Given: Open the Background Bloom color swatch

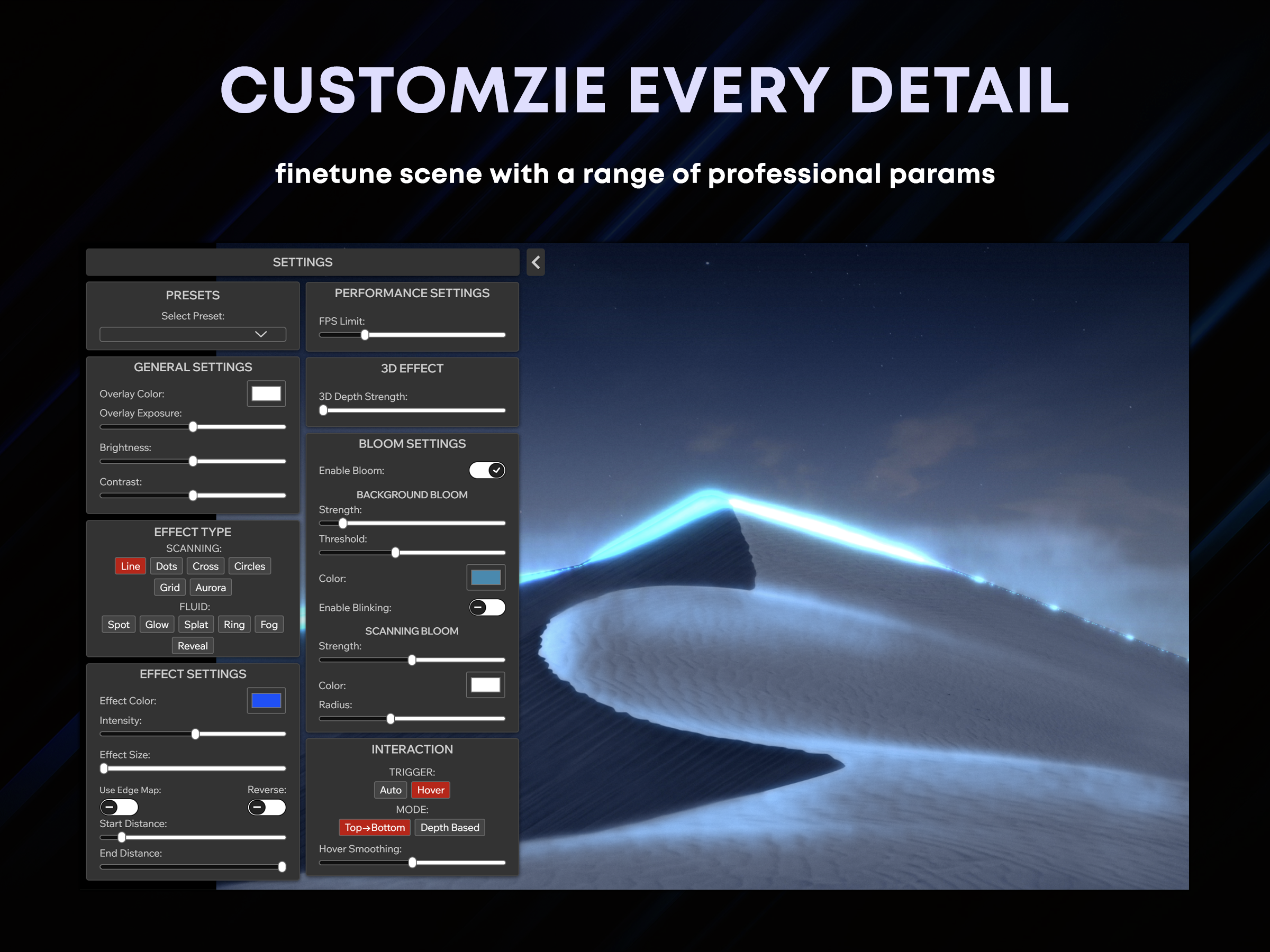Looking at the screenshot, I should [x=486, y=578].
